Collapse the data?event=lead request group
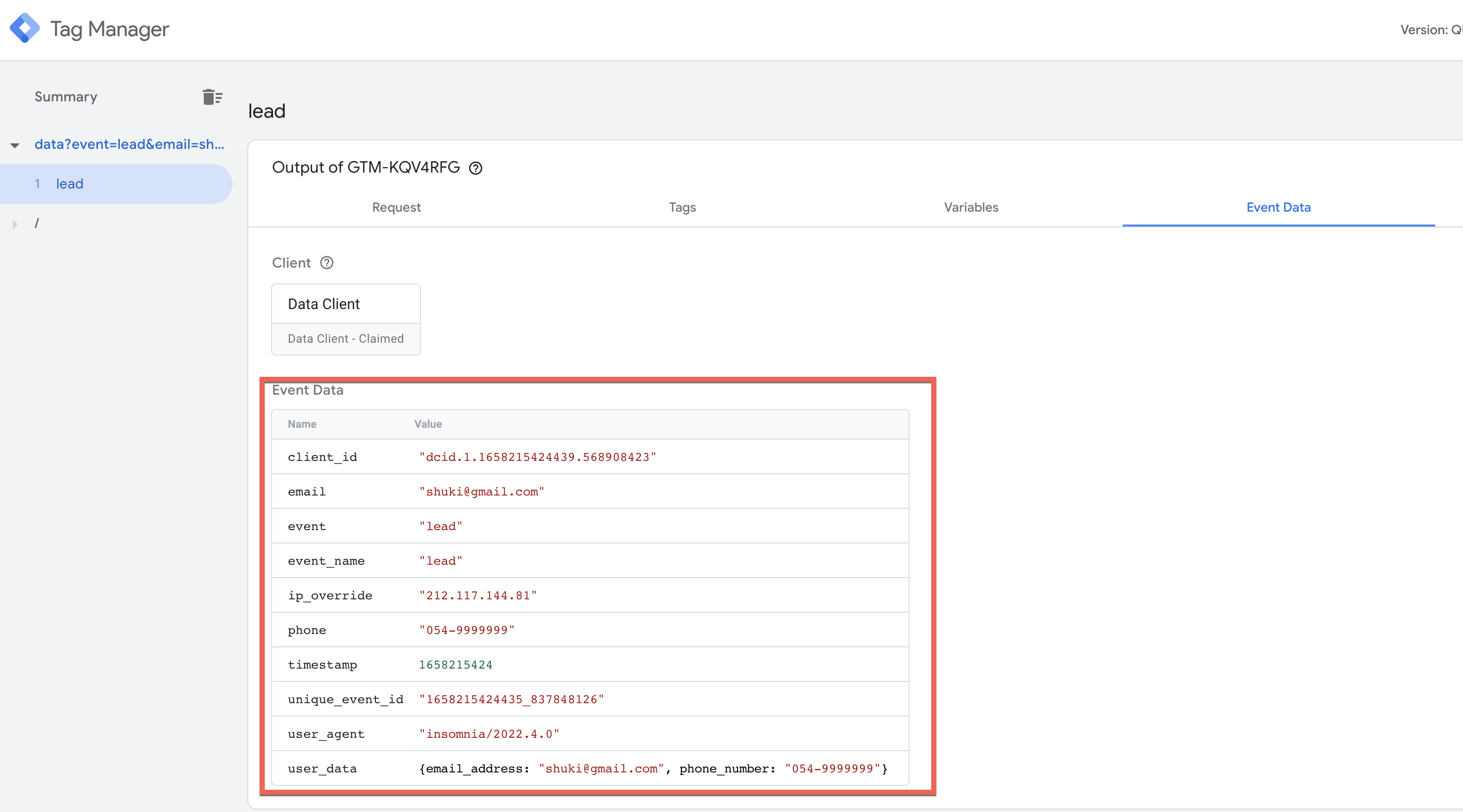The width and height of the screenshot is (1463, 812). [15, 145]
